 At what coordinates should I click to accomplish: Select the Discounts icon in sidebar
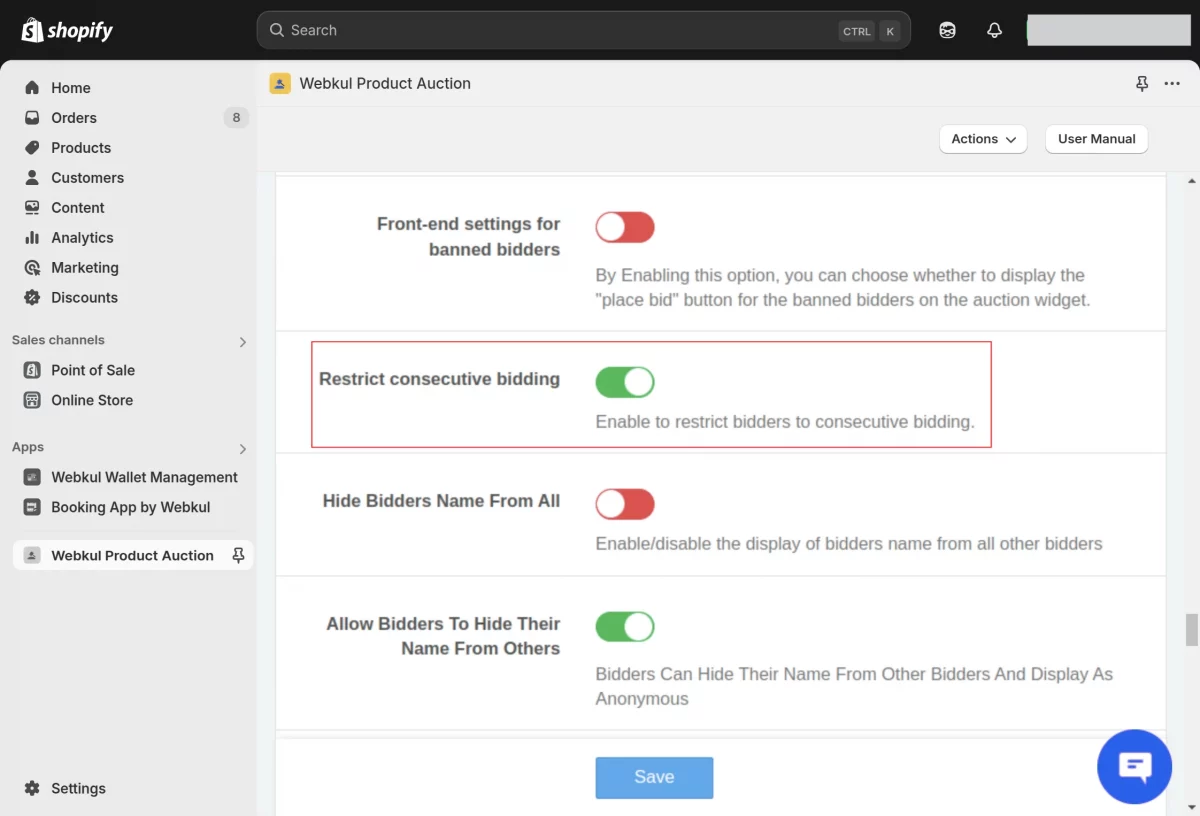(x=31, y=297)
